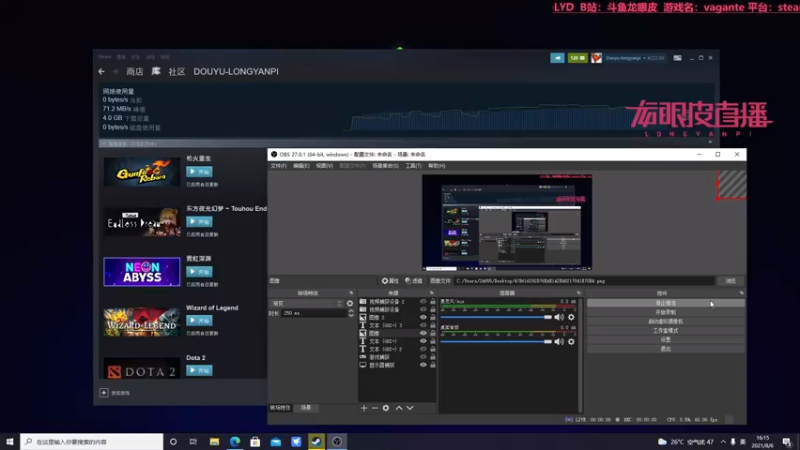Add a game with Steam plus icon

(104, 392)
